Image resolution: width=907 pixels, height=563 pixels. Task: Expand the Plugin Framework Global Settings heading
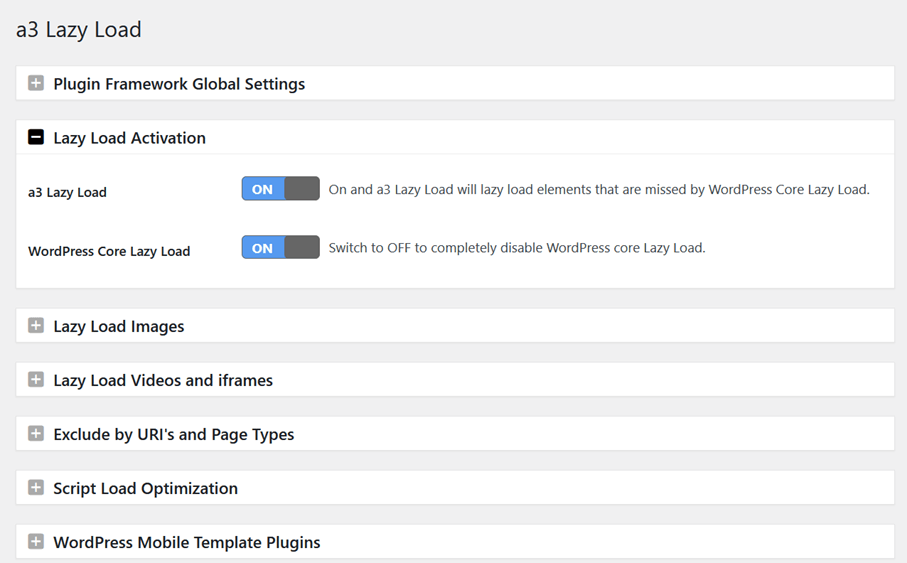179,84
